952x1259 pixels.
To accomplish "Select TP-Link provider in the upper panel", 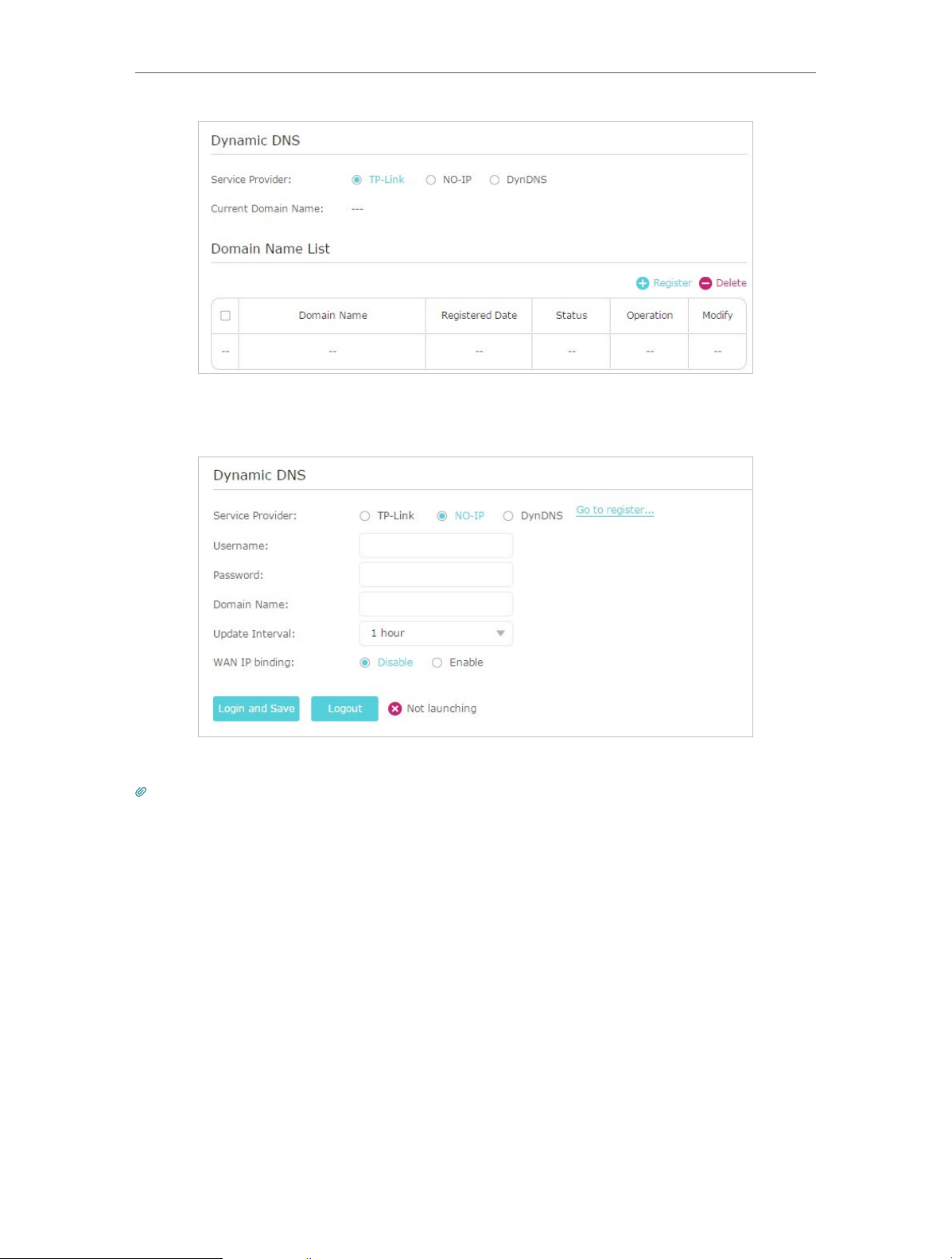I will [356, 180].
